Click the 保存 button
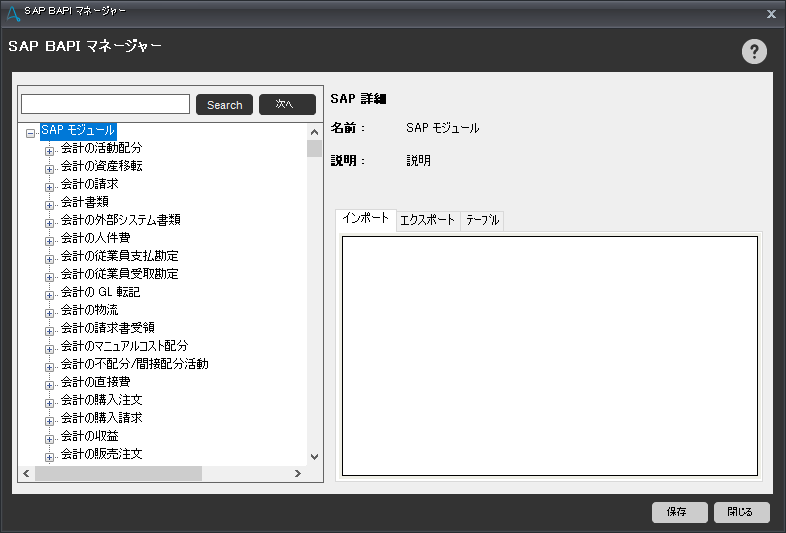 tap(679, 512)
